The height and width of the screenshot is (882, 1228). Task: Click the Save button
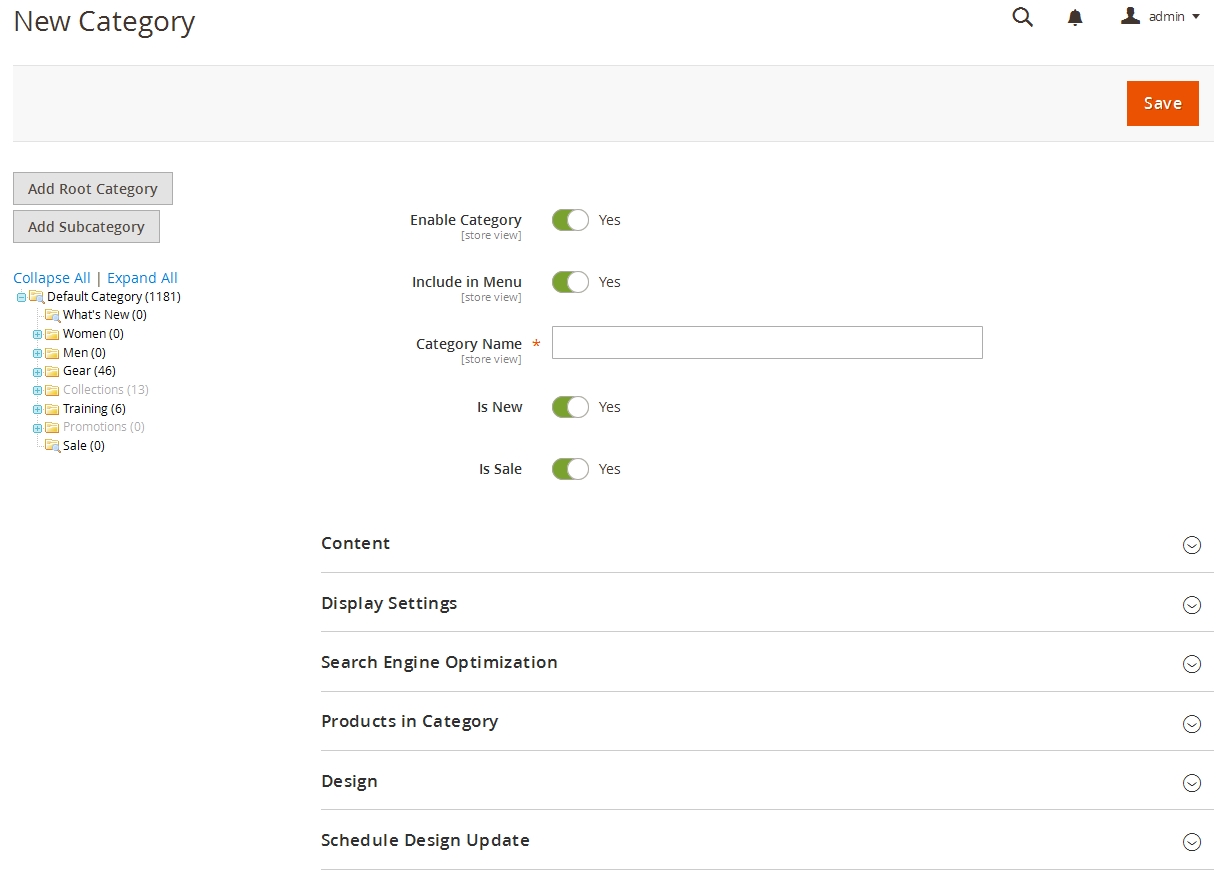pyautogui.click(x=1162, y=103)
